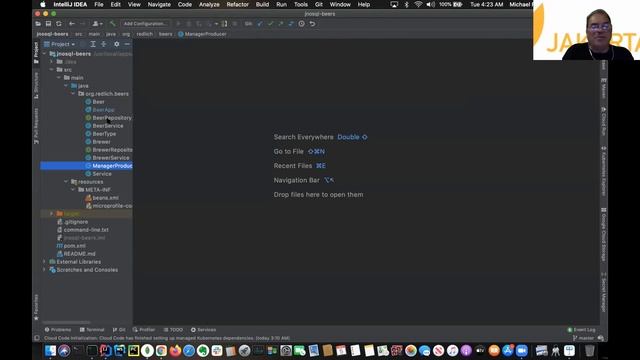
Task: Expand External Libraries node
Action: point(44,262)
